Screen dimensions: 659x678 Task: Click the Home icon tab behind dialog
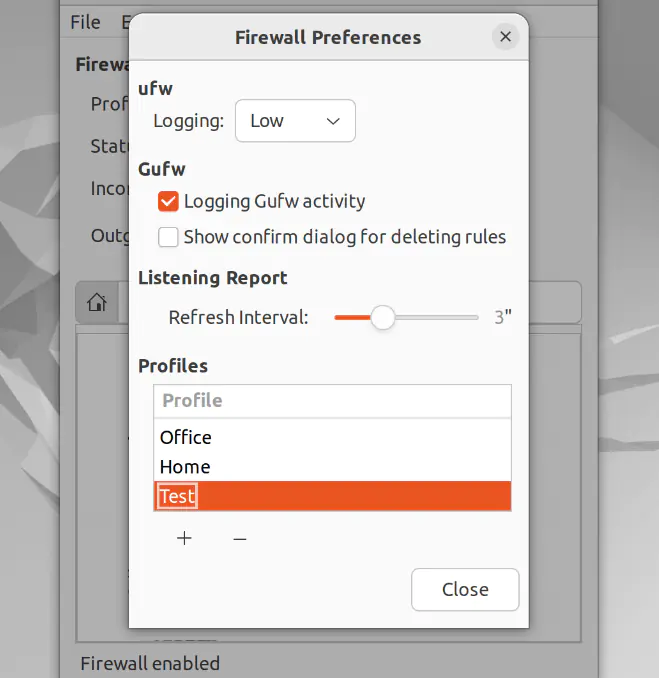(x=97, y=302)
